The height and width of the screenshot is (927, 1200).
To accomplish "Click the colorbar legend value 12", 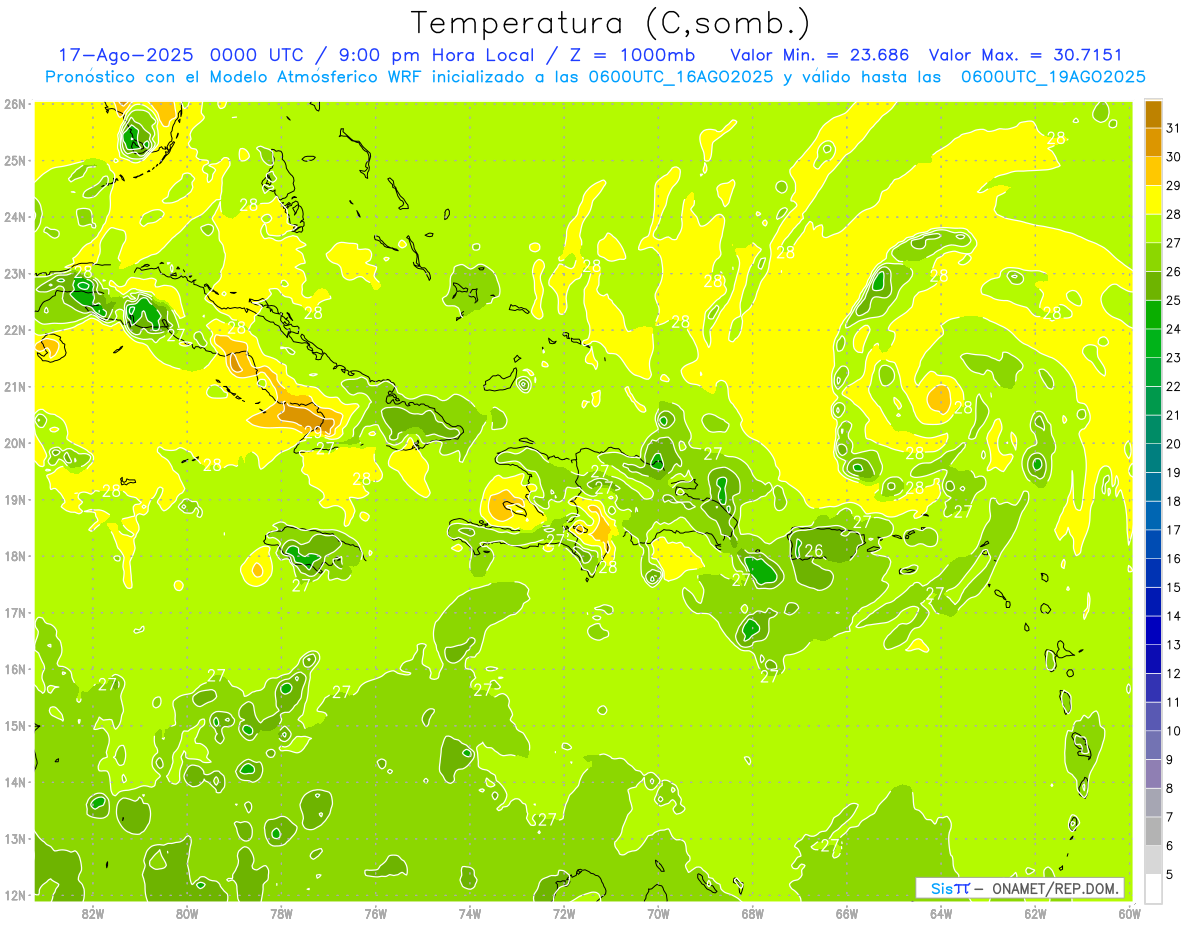I will pos(1173,673).
